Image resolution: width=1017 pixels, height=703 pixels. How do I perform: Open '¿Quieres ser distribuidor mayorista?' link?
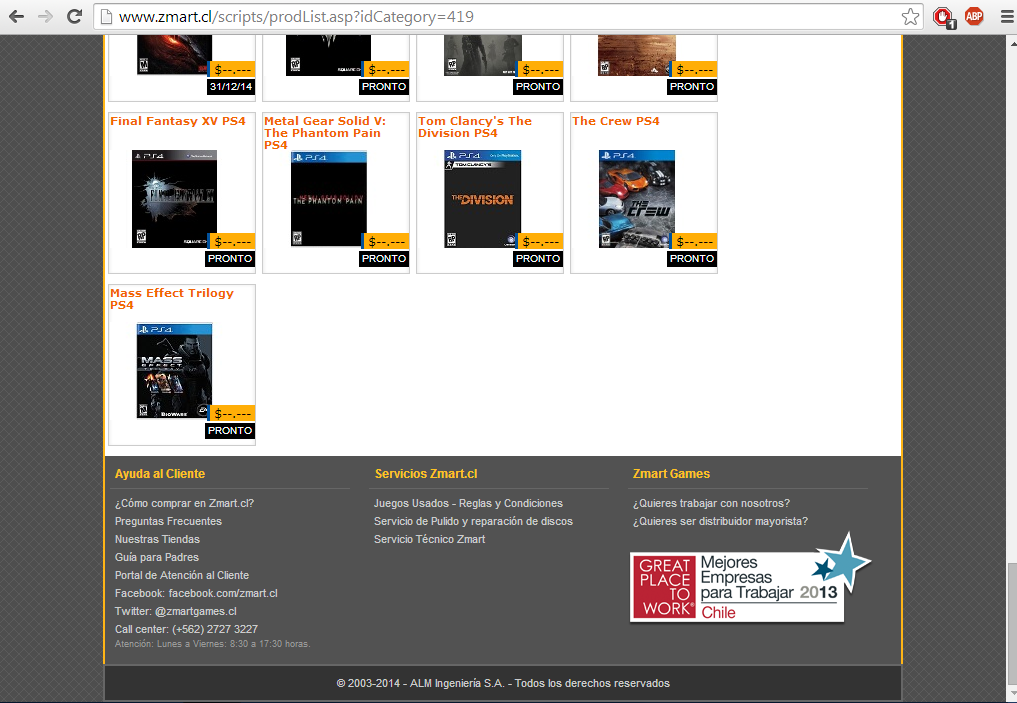(721, 521)
